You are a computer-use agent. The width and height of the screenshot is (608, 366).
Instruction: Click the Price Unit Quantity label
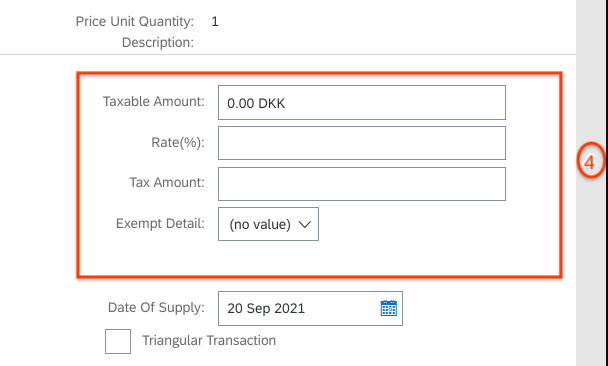point(135,22)
